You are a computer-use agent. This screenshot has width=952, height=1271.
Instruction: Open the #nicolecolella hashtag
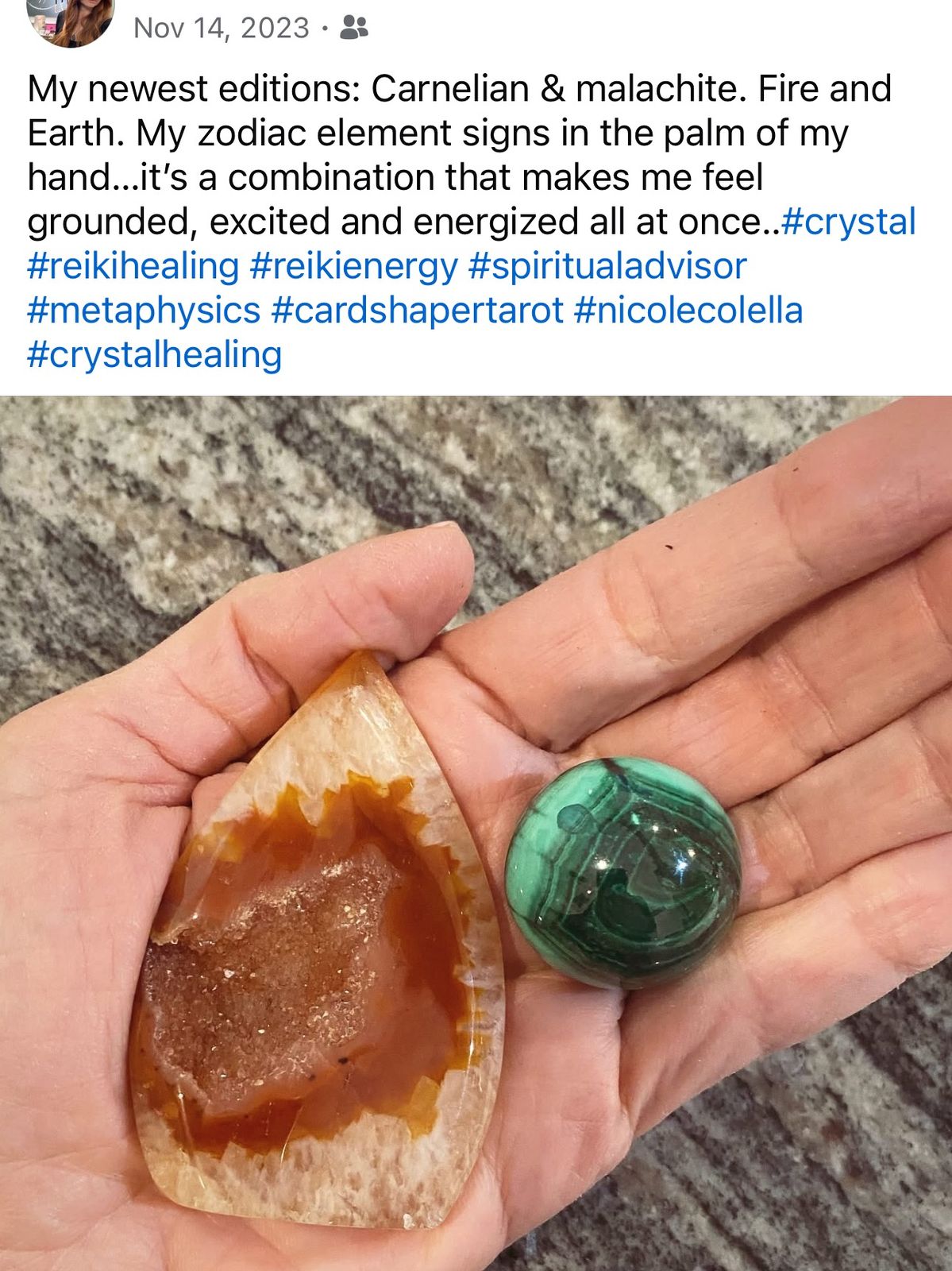tap(688, 311)
